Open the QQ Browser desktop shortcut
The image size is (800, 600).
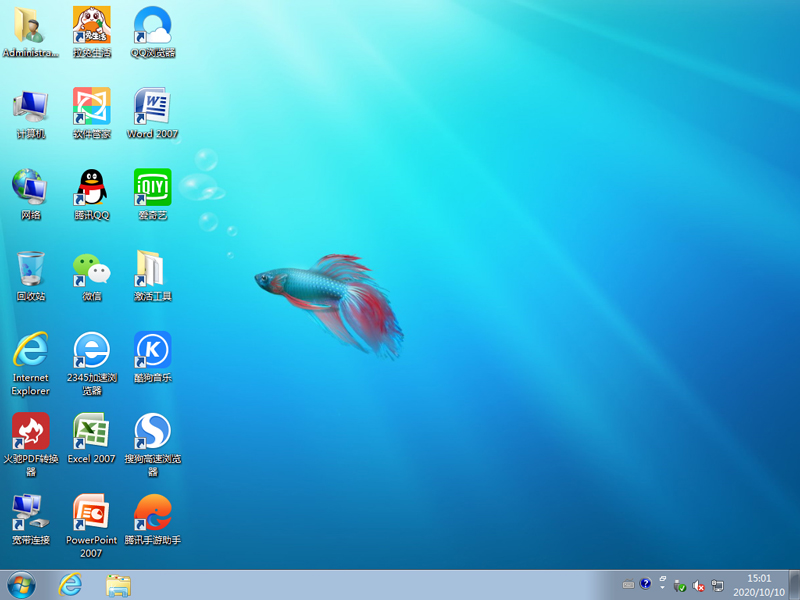[x=152, y=26]
